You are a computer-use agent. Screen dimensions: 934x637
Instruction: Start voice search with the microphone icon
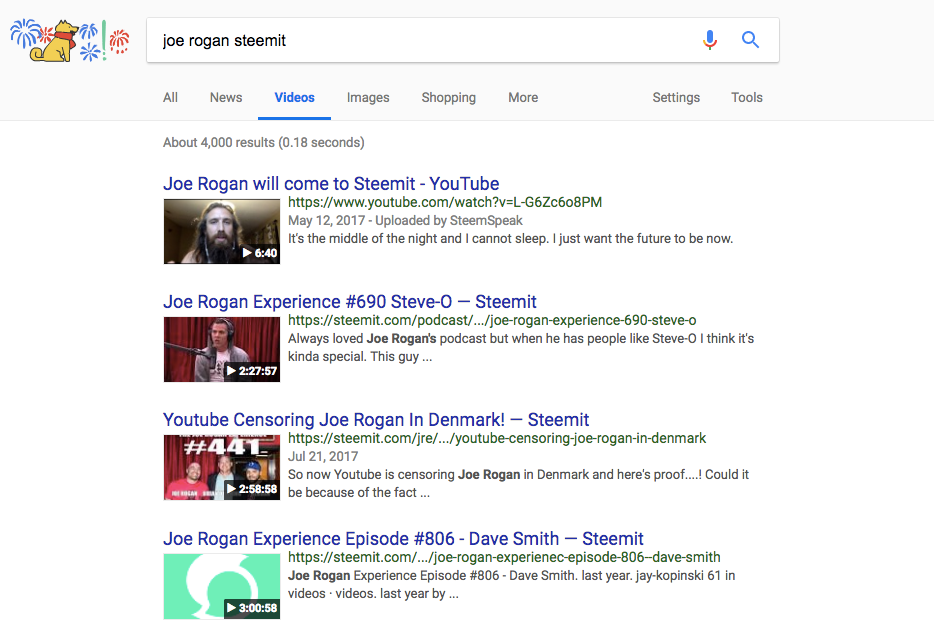point(709,40)
